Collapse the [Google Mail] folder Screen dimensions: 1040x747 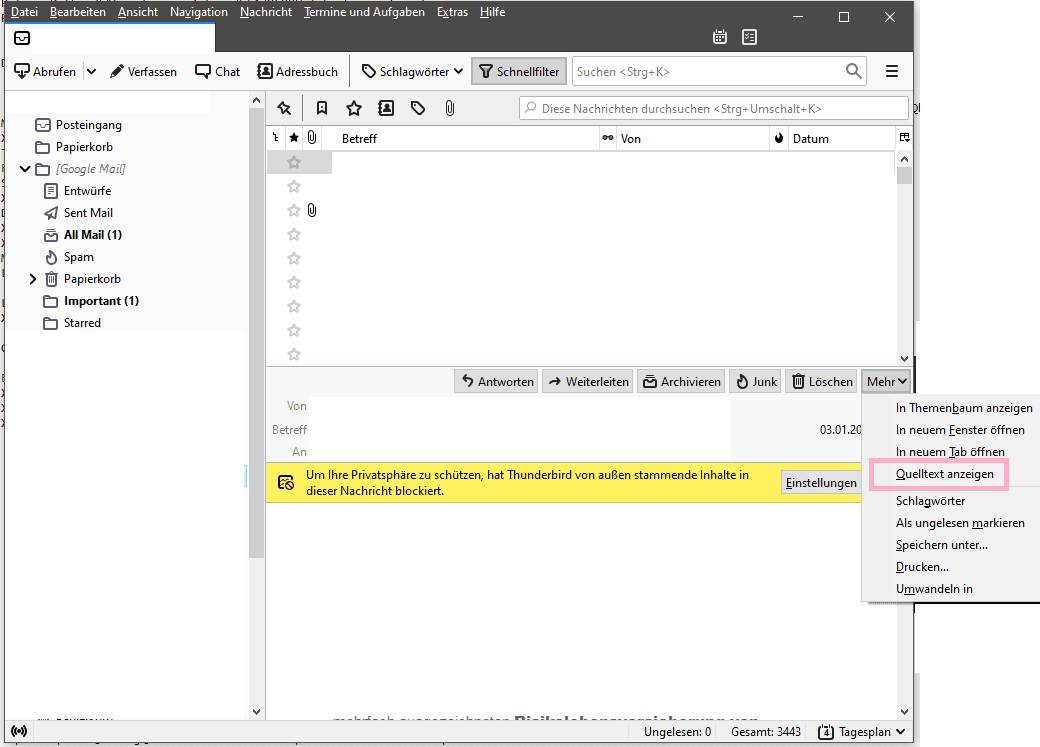coord(25,169)
